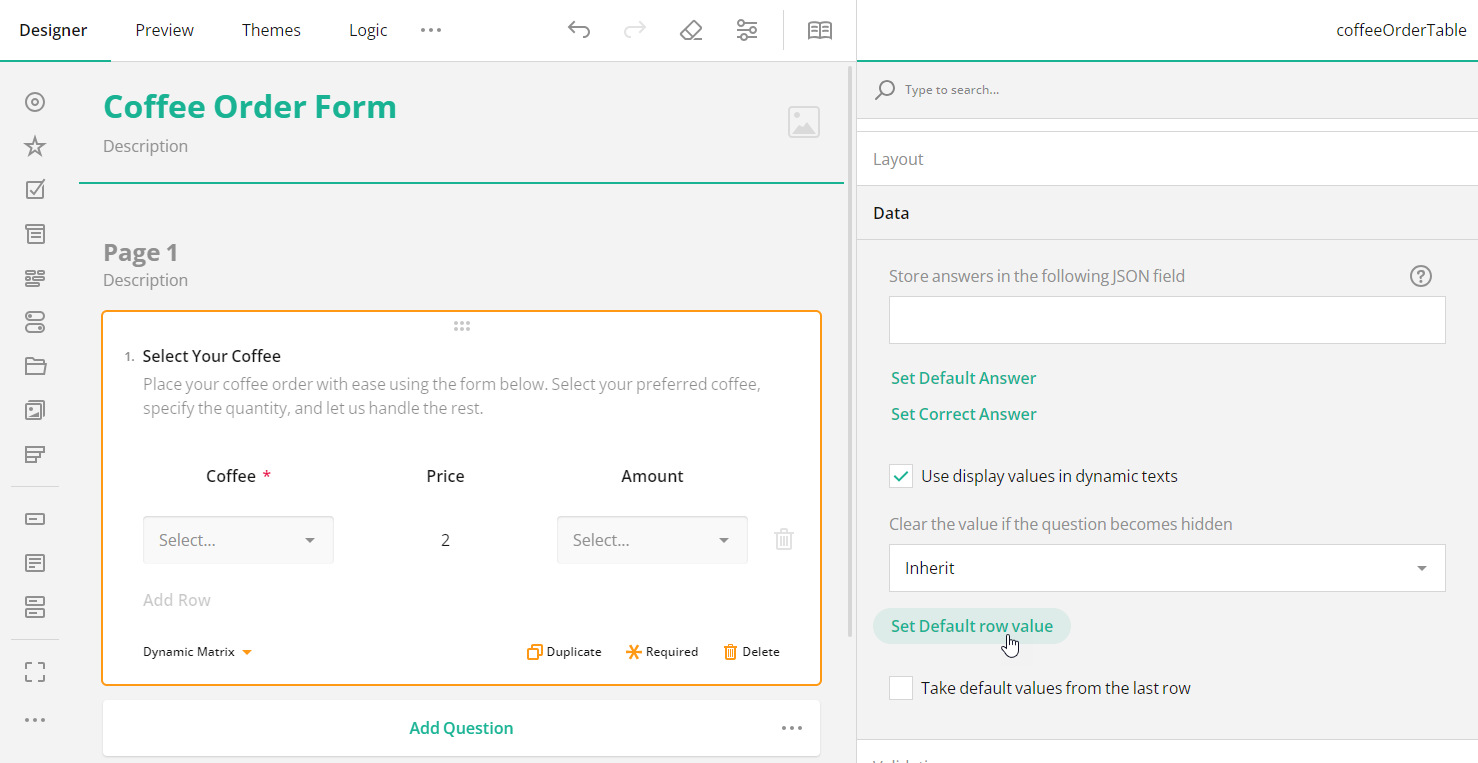Choose the Checkboxes question type icon

(35, 189)
